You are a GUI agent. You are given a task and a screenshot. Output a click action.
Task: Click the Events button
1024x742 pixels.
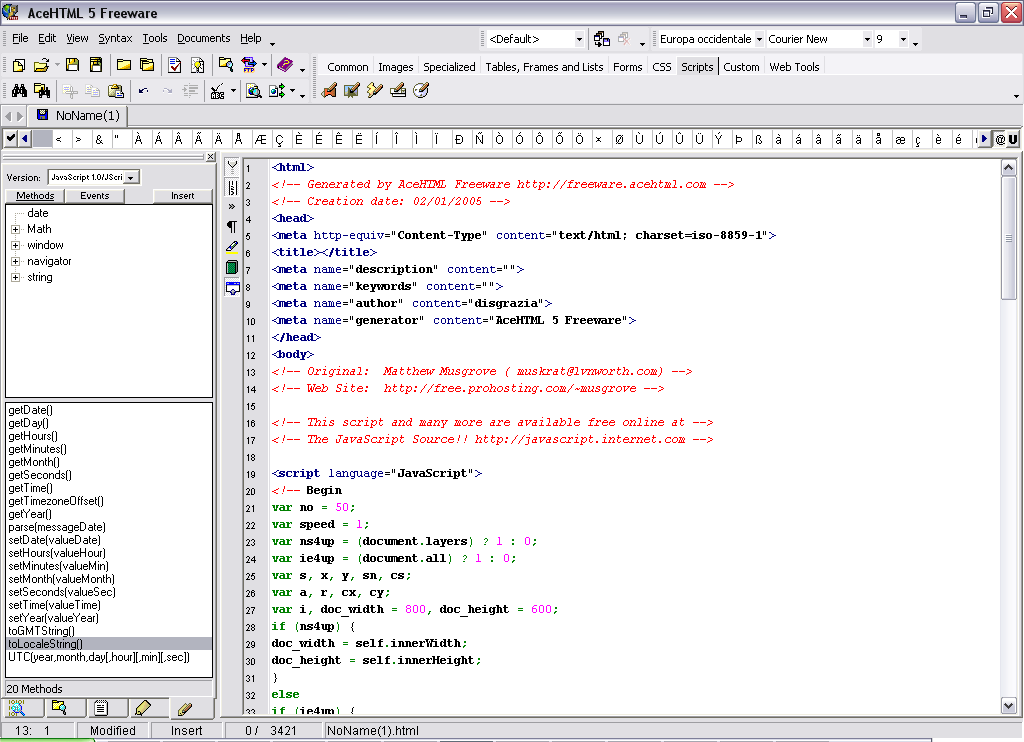tap(95, 196)
